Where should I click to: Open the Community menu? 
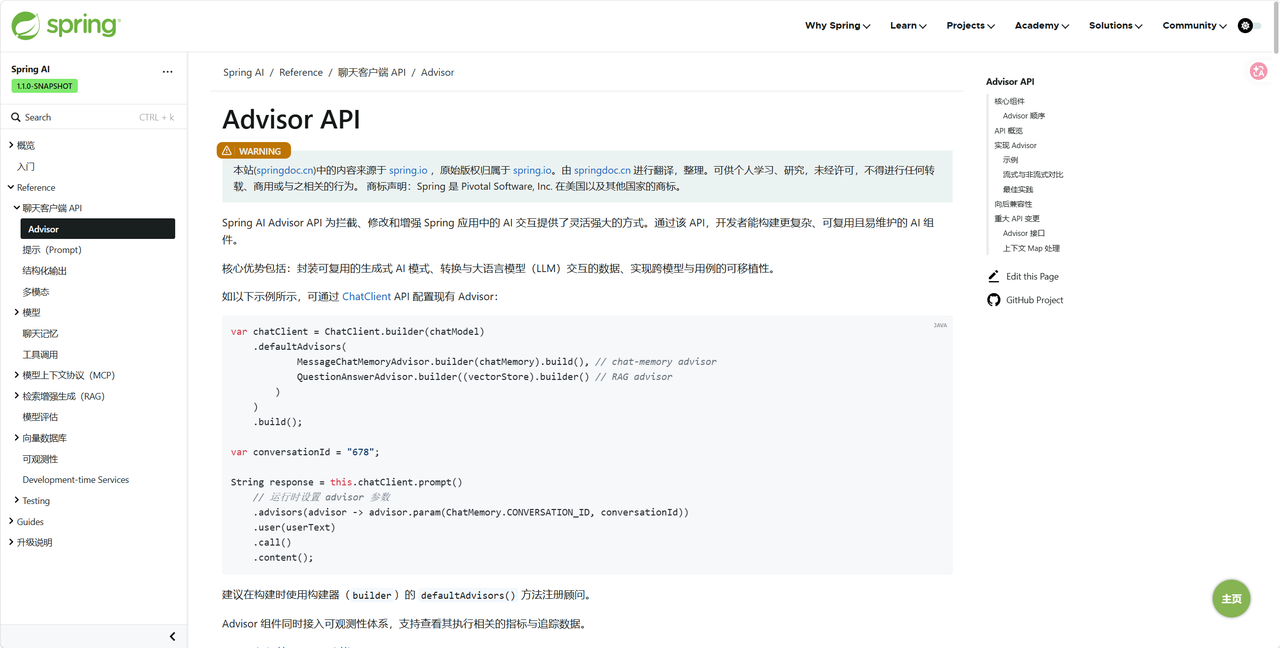[1194, 26]
